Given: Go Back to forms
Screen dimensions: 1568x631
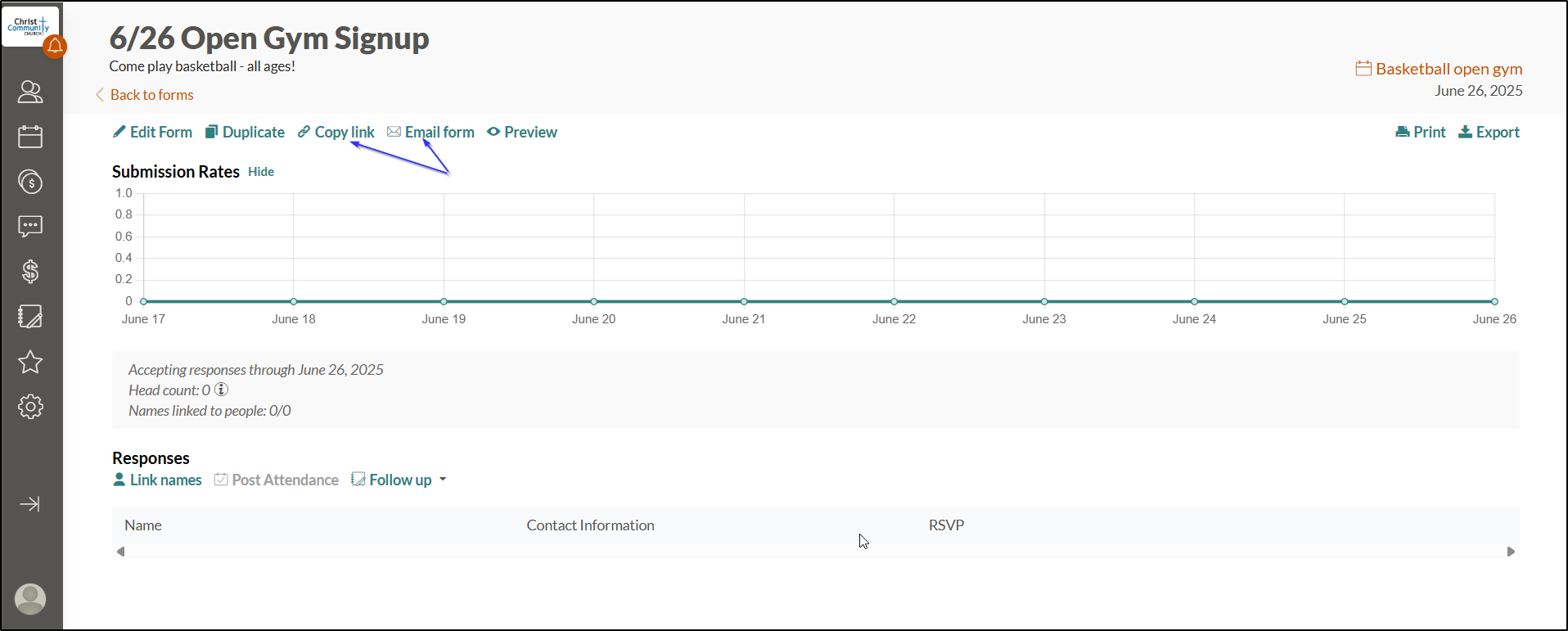Looking at the screenshot, I should click(145, 95).
